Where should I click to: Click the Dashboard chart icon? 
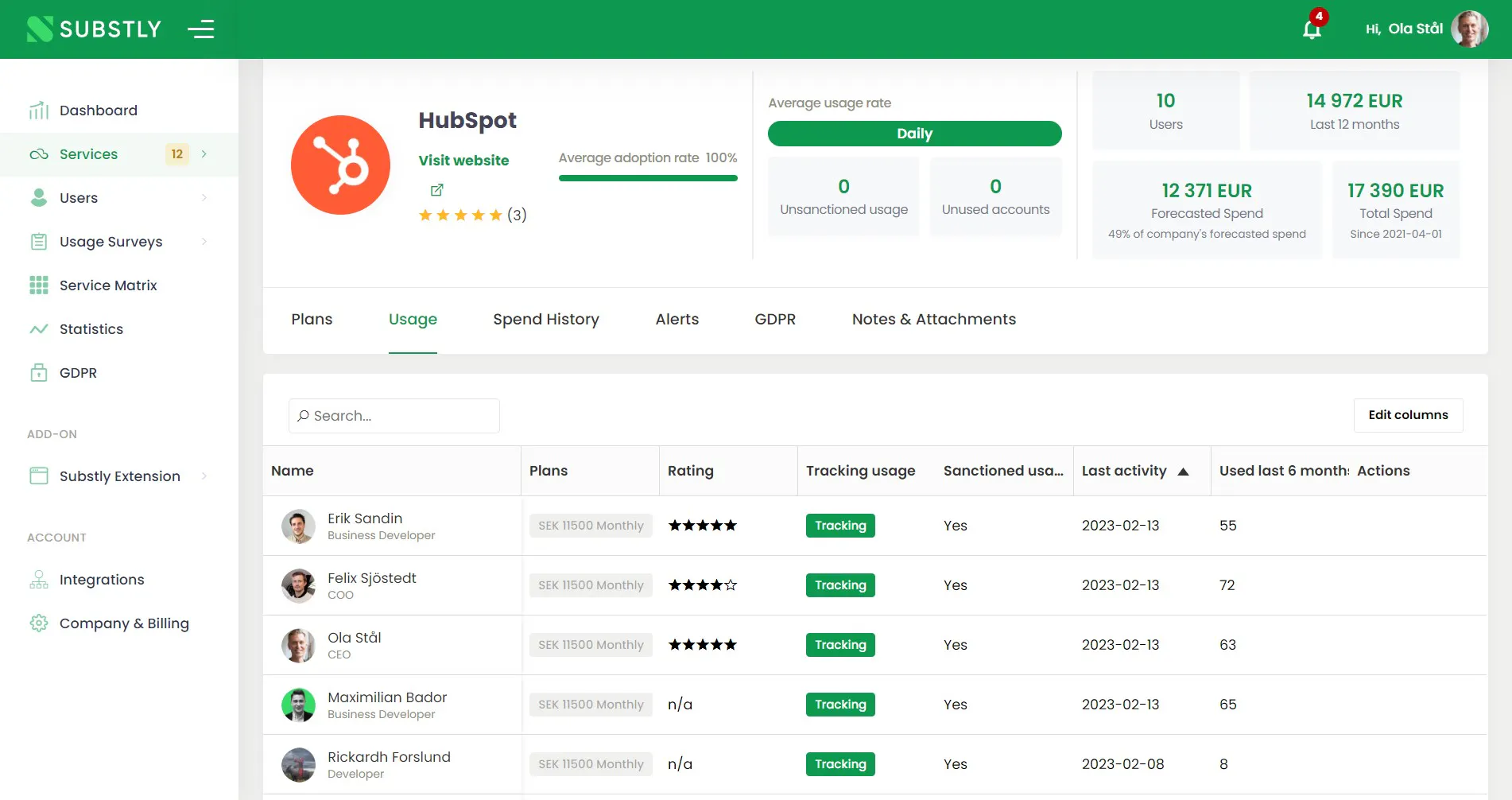pyautogui.click(x=39, y=111)
